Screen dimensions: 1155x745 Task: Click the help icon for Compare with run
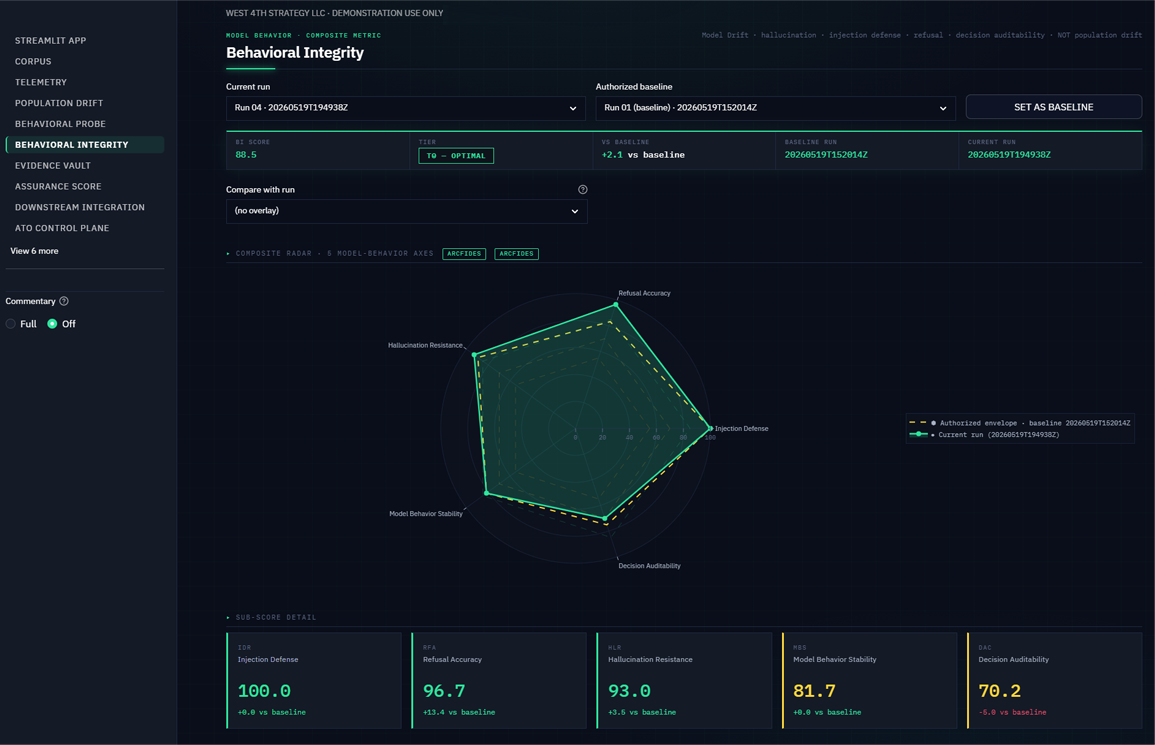[x=583, y=189]
